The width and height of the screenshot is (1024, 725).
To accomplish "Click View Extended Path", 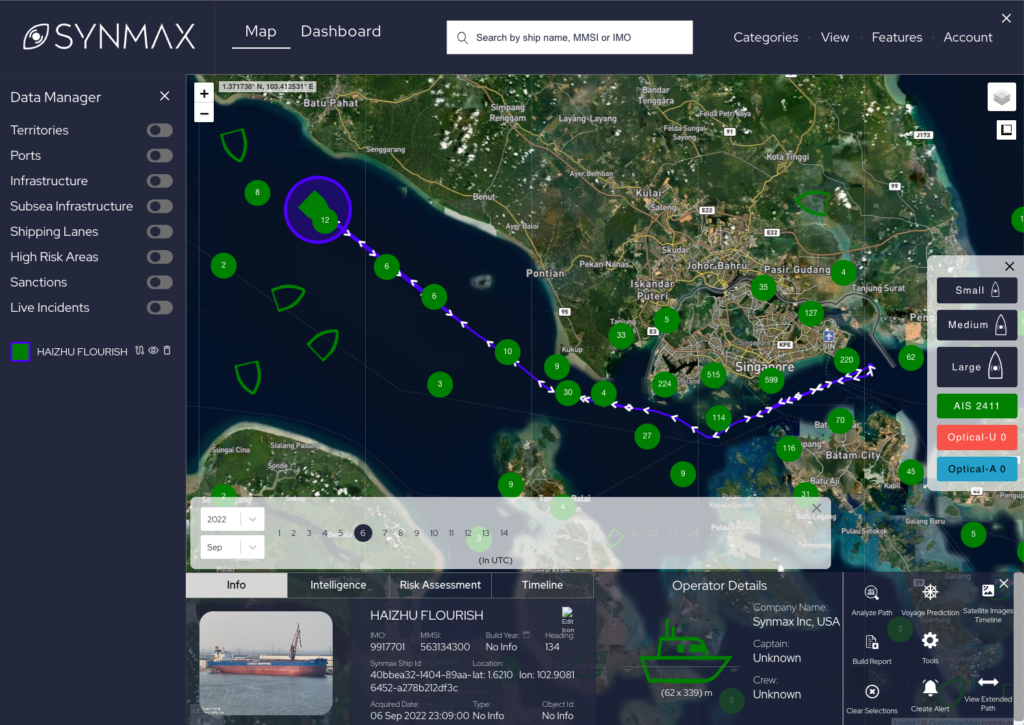I will pyautogui.click(x=988, y=683).
